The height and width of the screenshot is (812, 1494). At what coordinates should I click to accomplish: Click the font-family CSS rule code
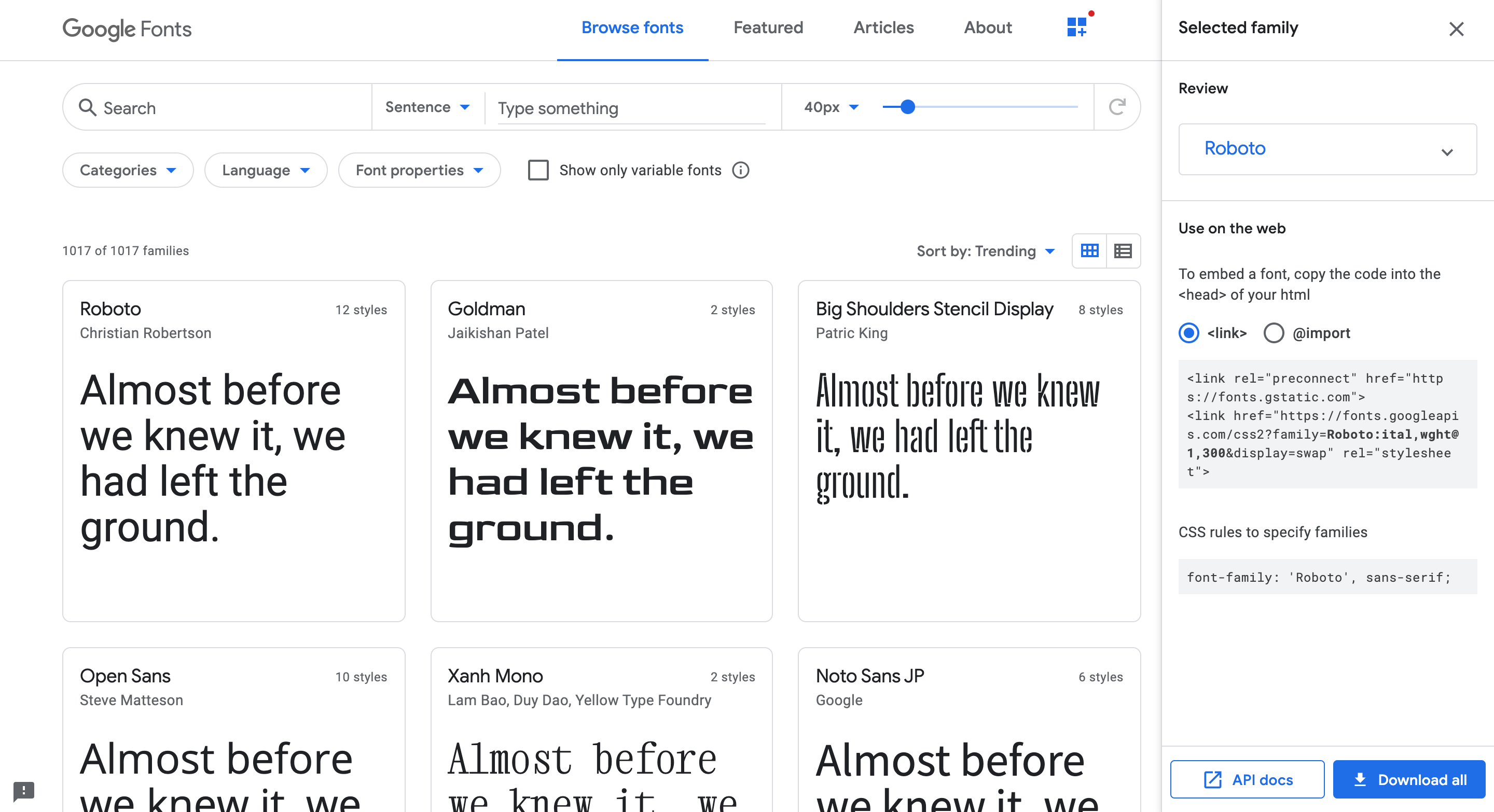pyautogui.click(x=1327, y=577)
